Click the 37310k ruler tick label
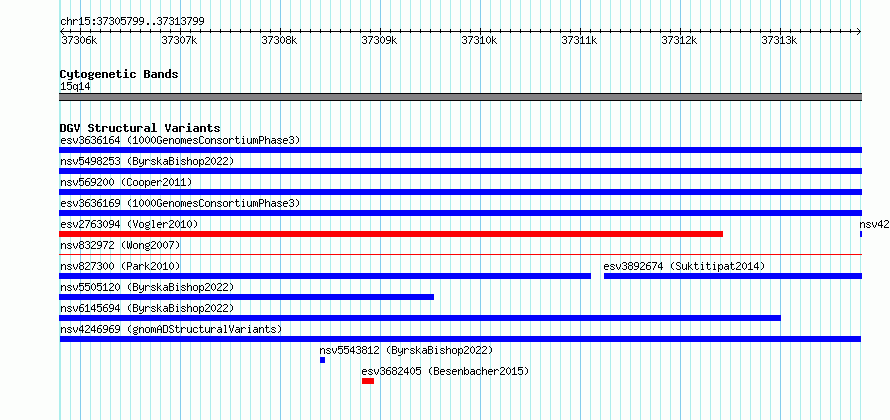This screenshot has height=420, width=890. click(479, 40)
